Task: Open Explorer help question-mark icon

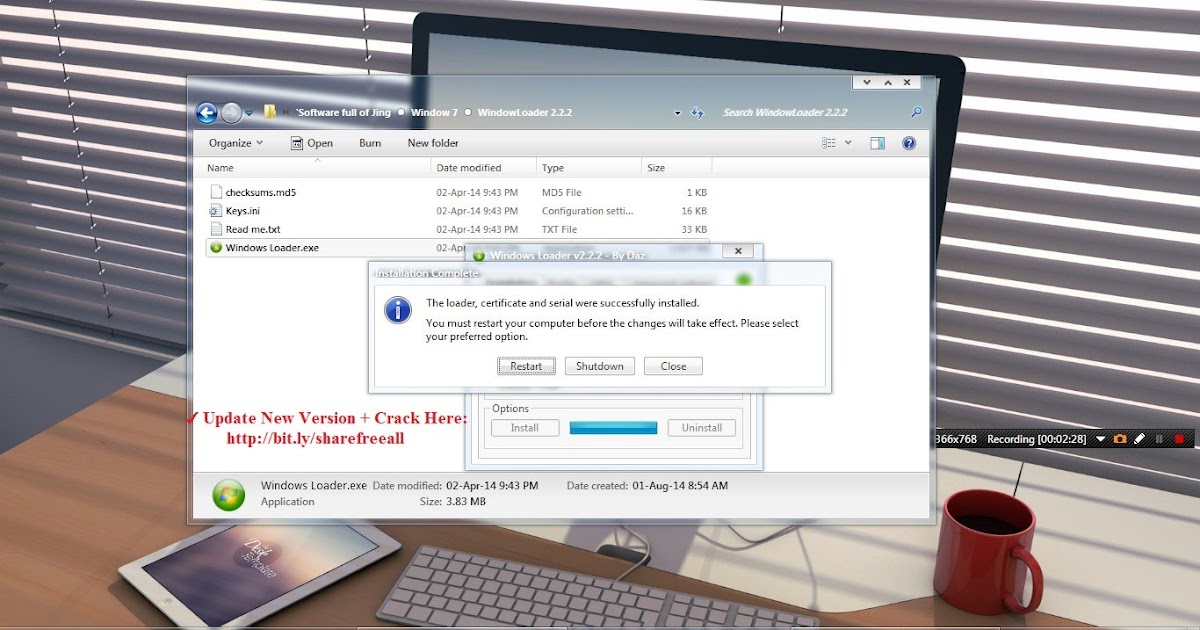Action: [x=909, y=143]
